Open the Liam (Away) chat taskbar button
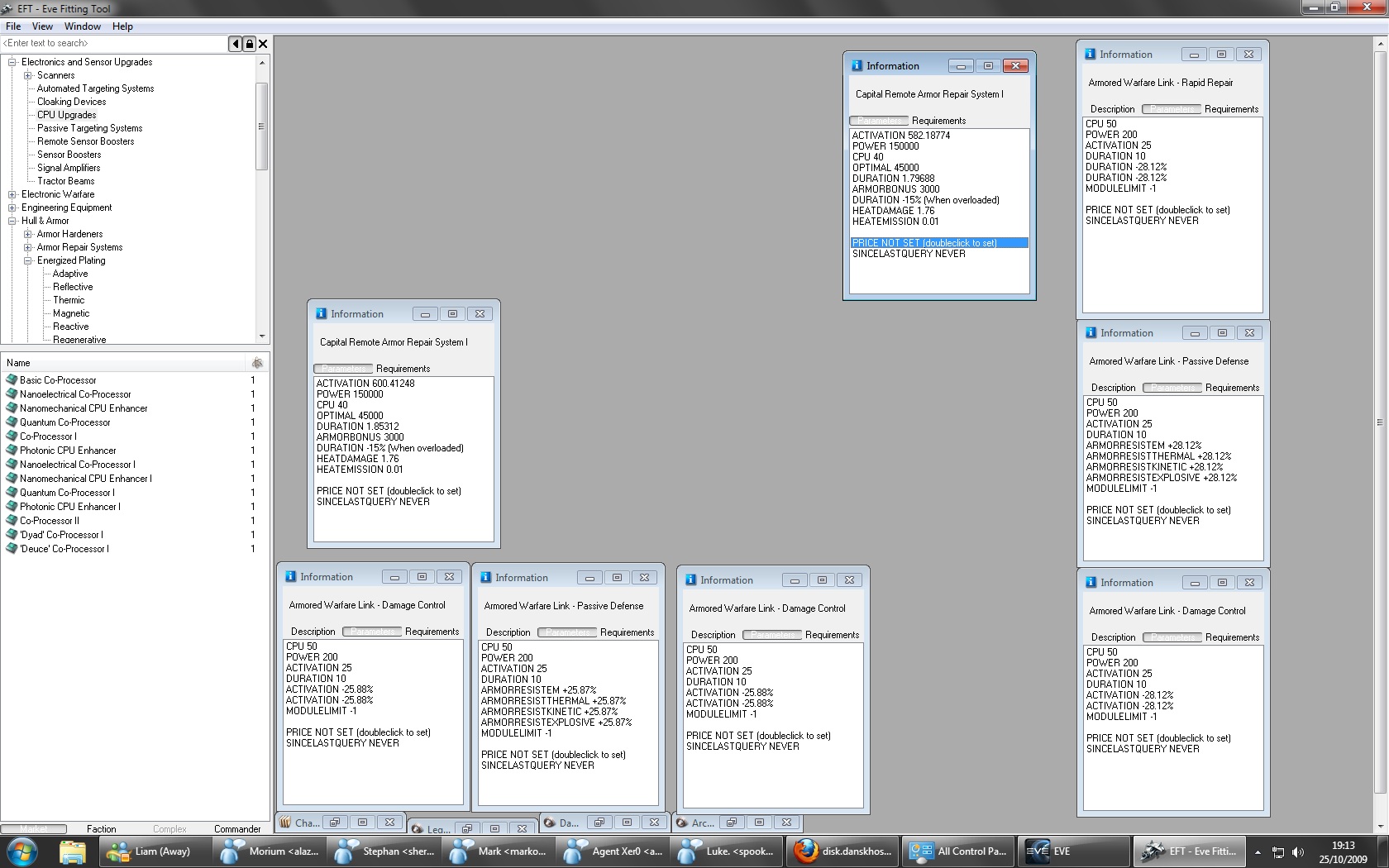 pyautogui.click(x=155, y=851)
